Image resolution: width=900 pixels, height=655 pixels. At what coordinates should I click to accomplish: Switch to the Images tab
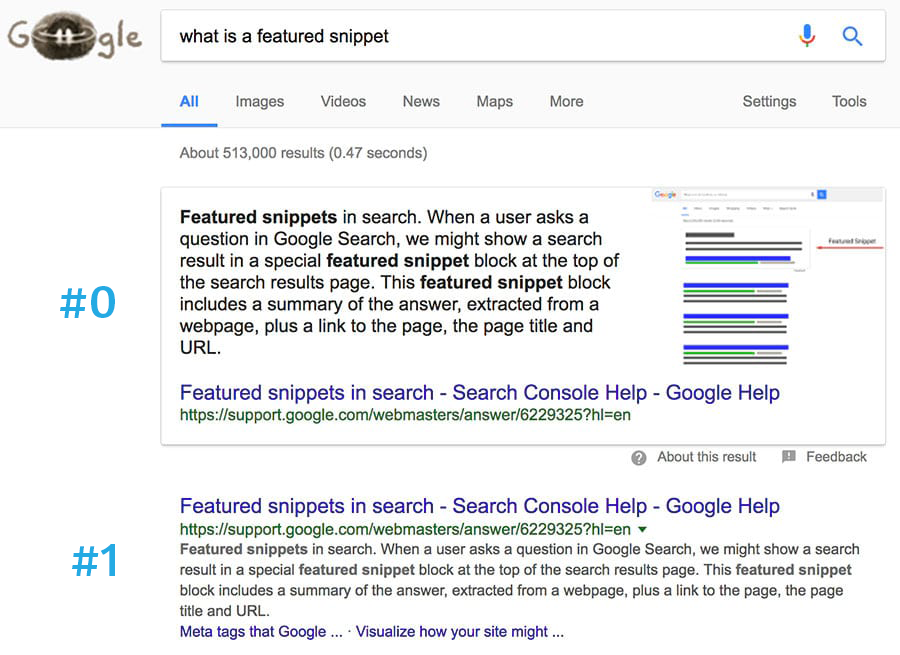(x=259, y=102)
